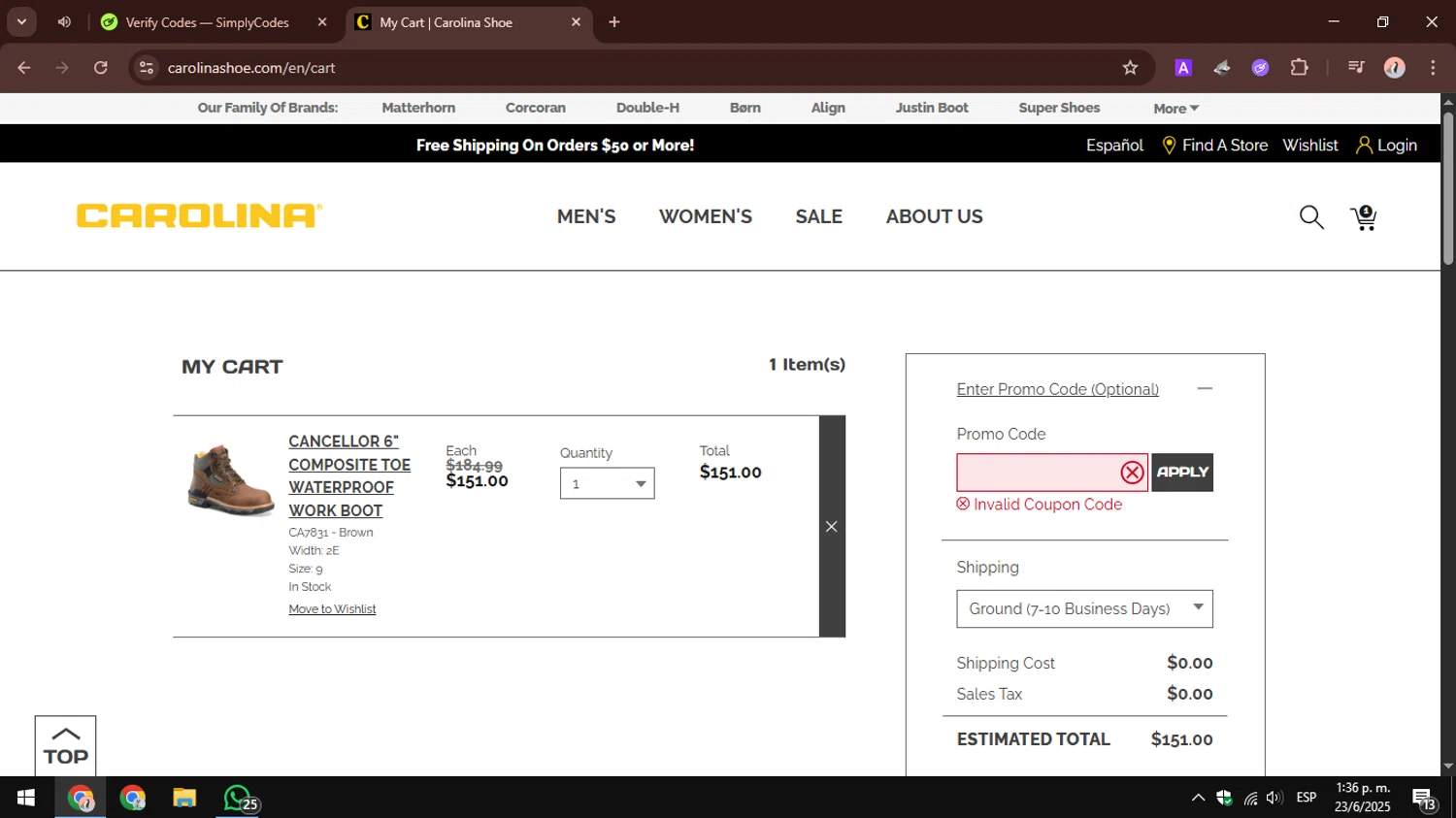The width and height of the screenshot is (1456, 818).
Task: Open Chrome extensions puzzle icon
Action: point(1299,68)
